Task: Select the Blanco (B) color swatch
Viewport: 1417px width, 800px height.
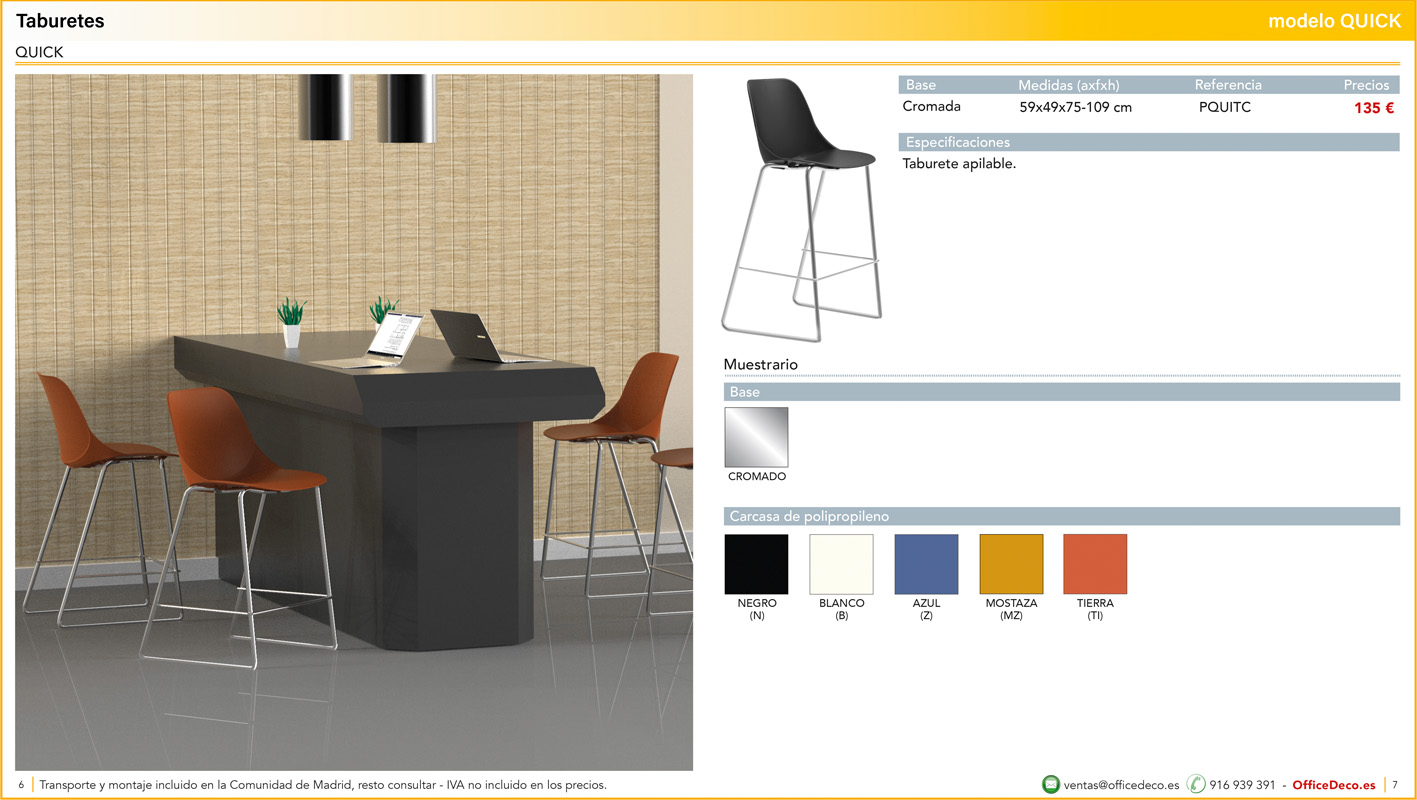Action: [x=841, y=564]
